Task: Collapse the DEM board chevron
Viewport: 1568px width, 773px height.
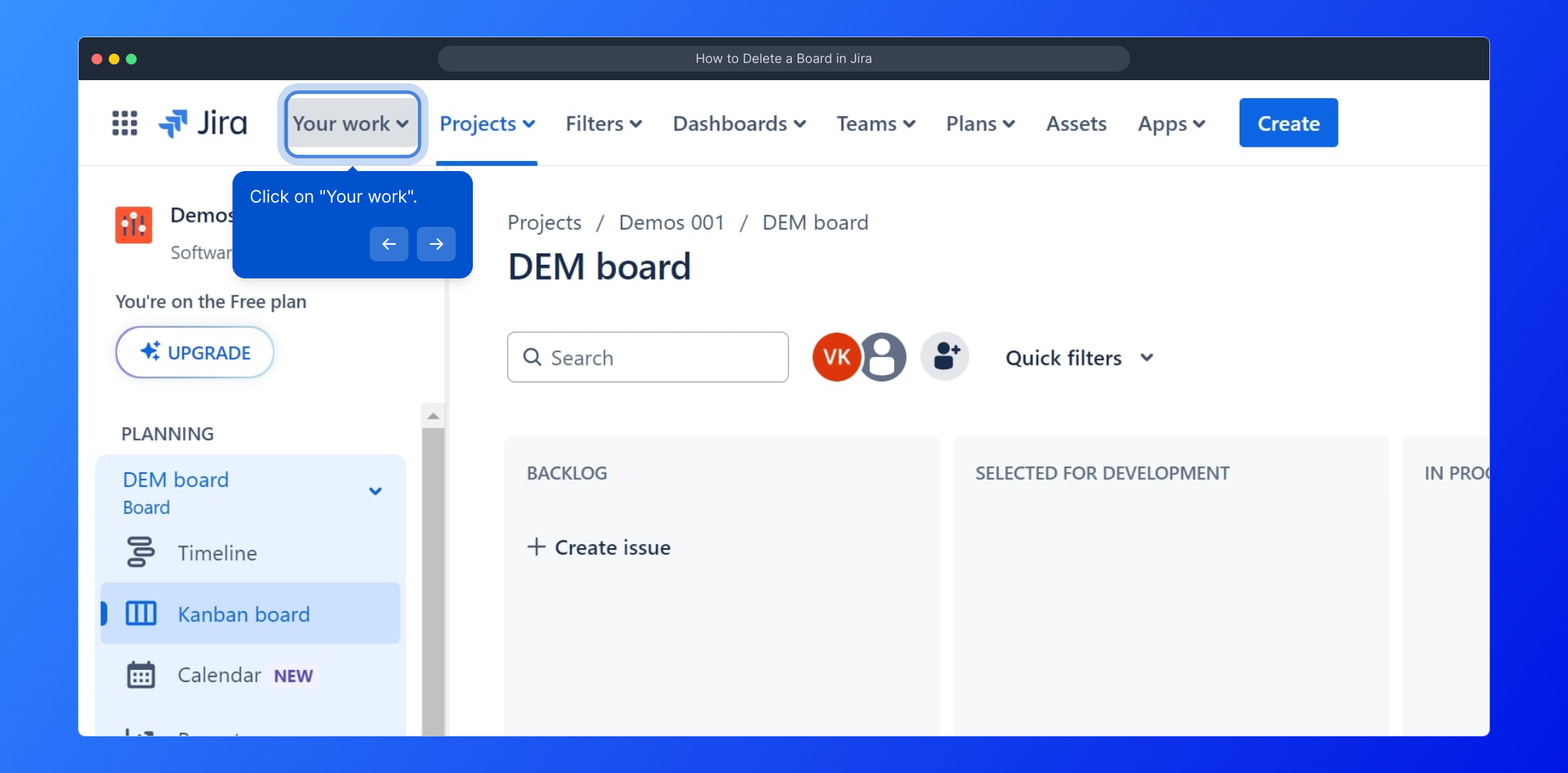Action: [x=376, y=491]
